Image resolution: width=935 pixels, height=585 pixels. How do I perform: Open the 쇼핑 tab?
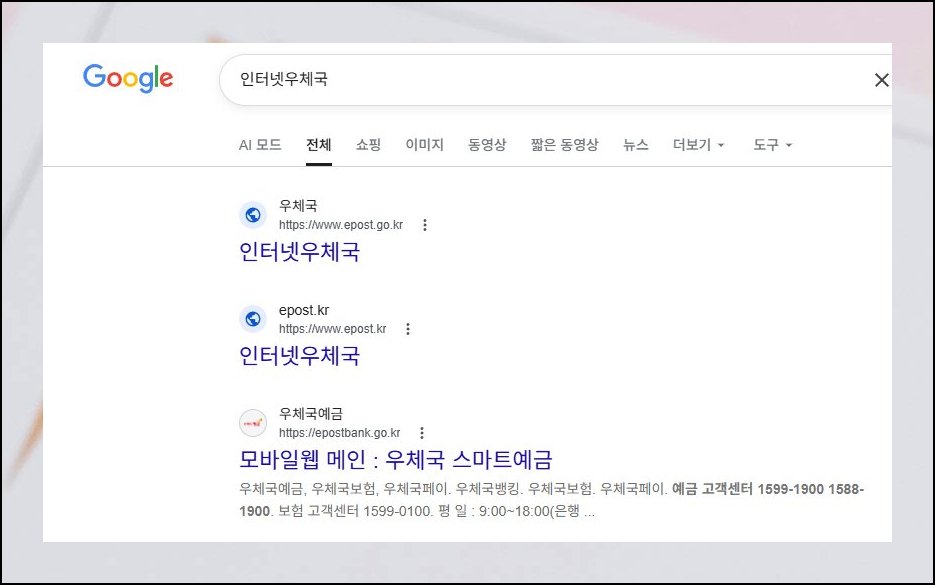(x=369, y=145)
